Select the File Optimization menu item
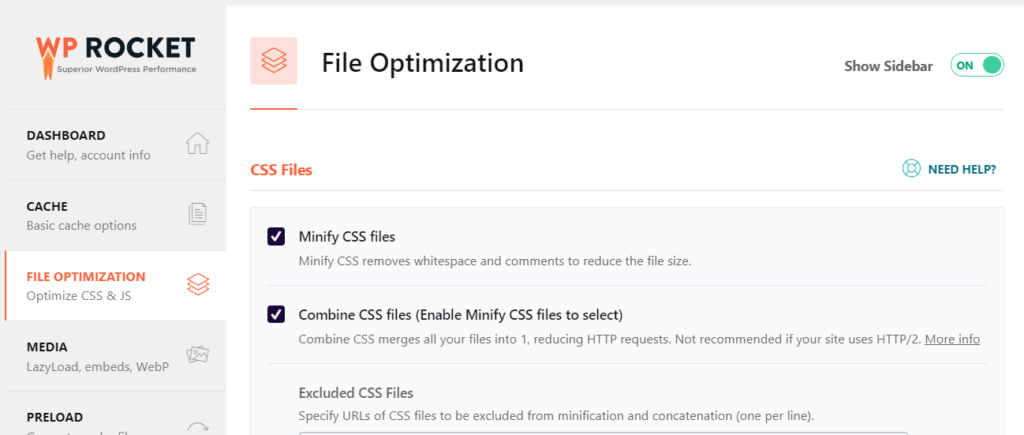1024x435 pixels. click(x=116, y=286)
